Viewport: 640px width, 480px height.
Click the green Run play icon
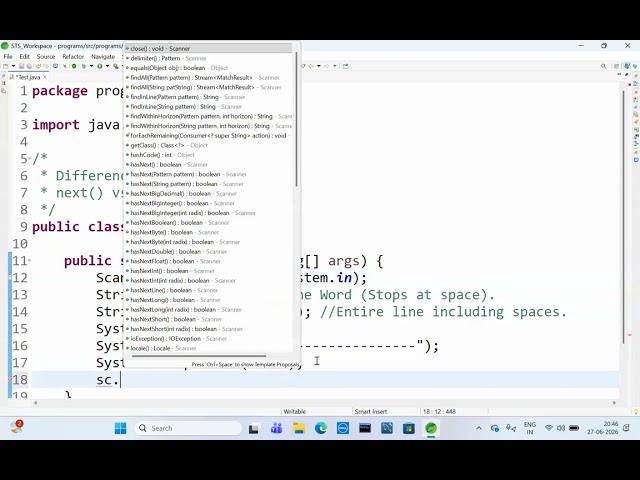coord(100,66)
